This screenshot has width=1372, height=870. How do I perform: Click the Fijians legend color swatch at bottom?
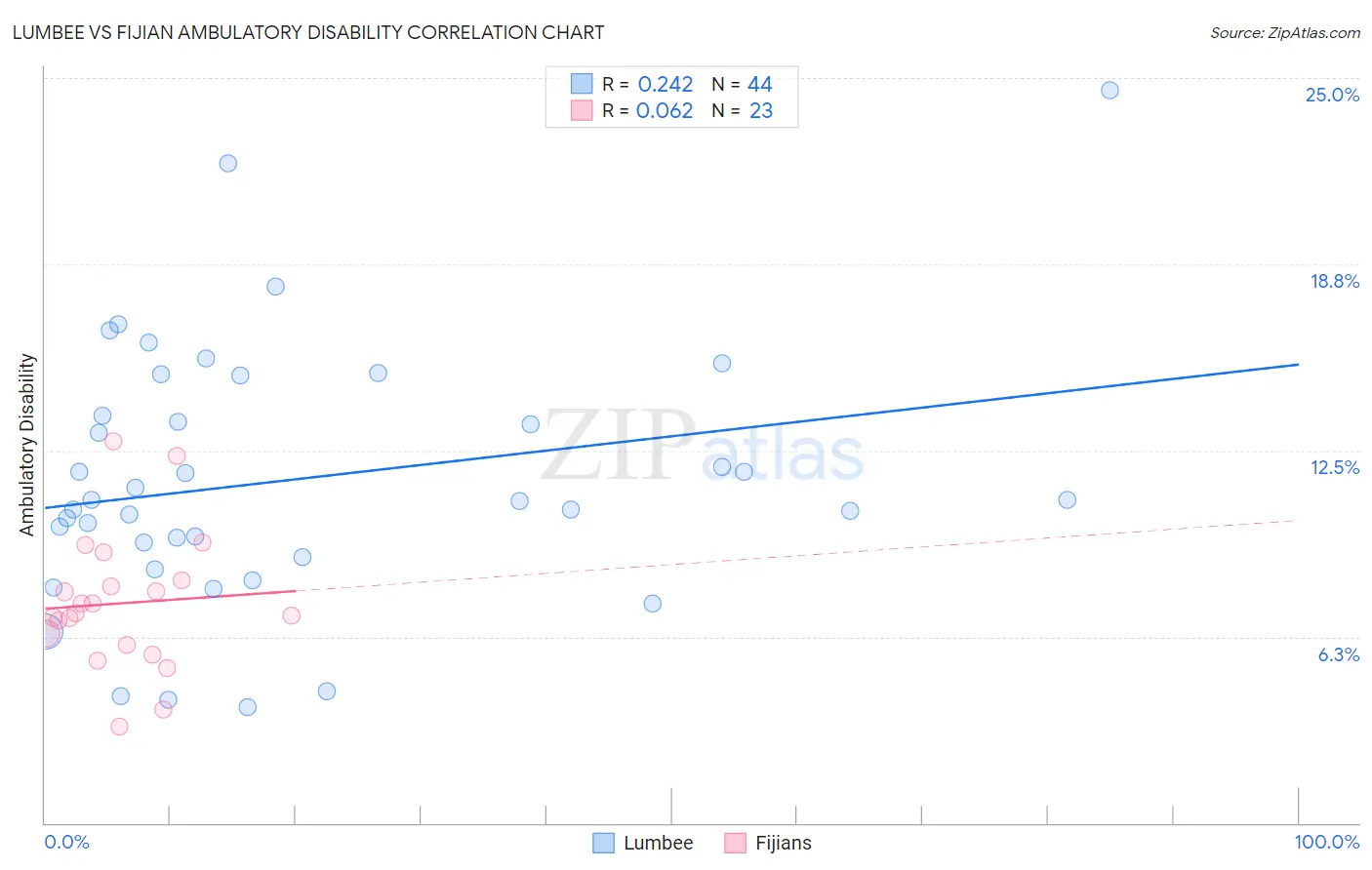(735, 843)
